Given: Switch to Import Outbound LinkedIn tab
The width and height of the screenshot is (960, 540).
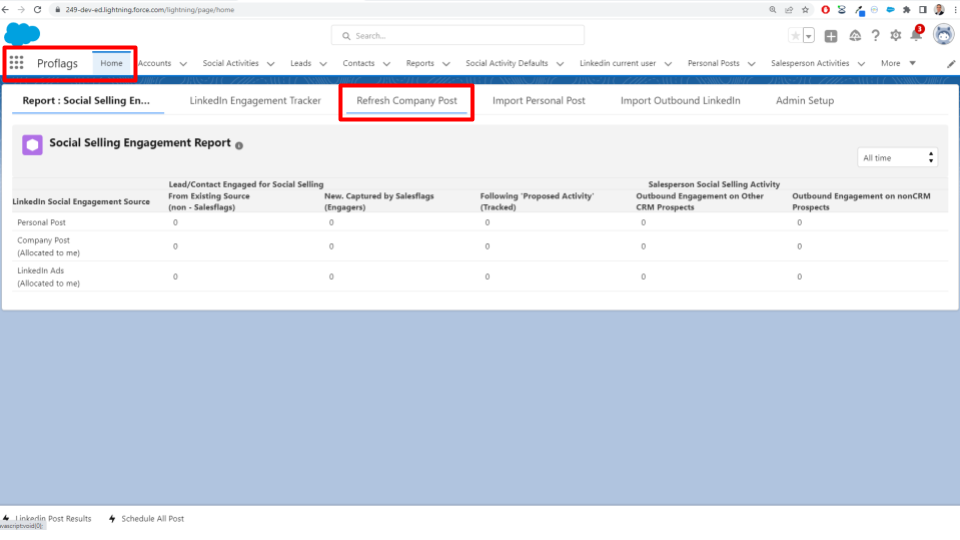Looking at the screenshot, I should coord(680,100).
